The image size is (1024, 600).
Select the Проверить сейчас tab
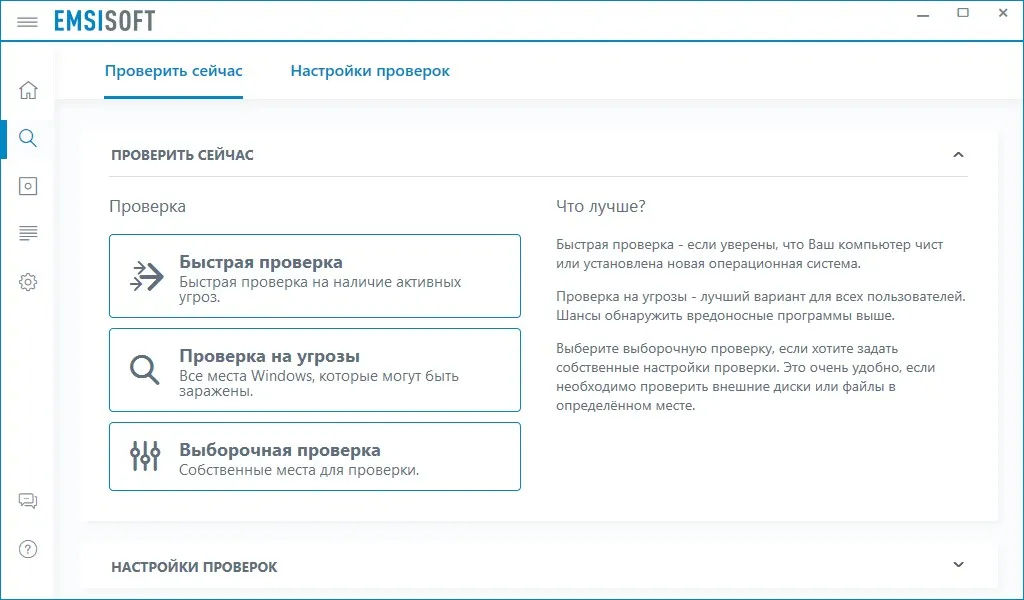173,71
